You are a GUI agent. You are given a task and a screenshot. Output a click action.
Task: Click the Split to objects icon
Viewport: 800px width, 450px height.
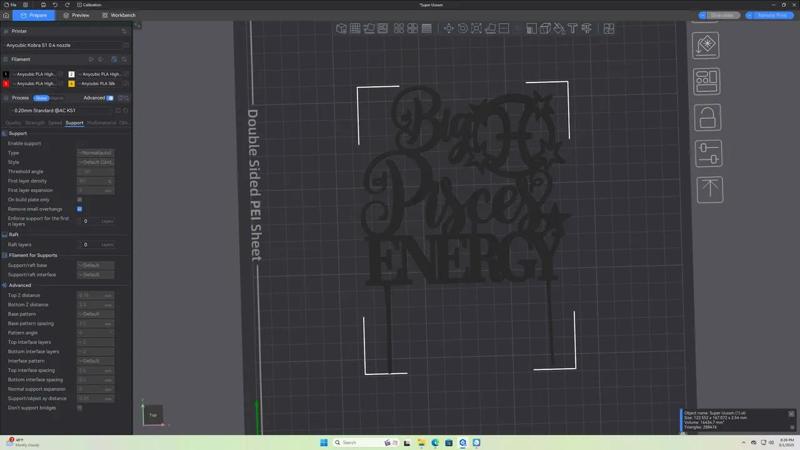(398, 29)
